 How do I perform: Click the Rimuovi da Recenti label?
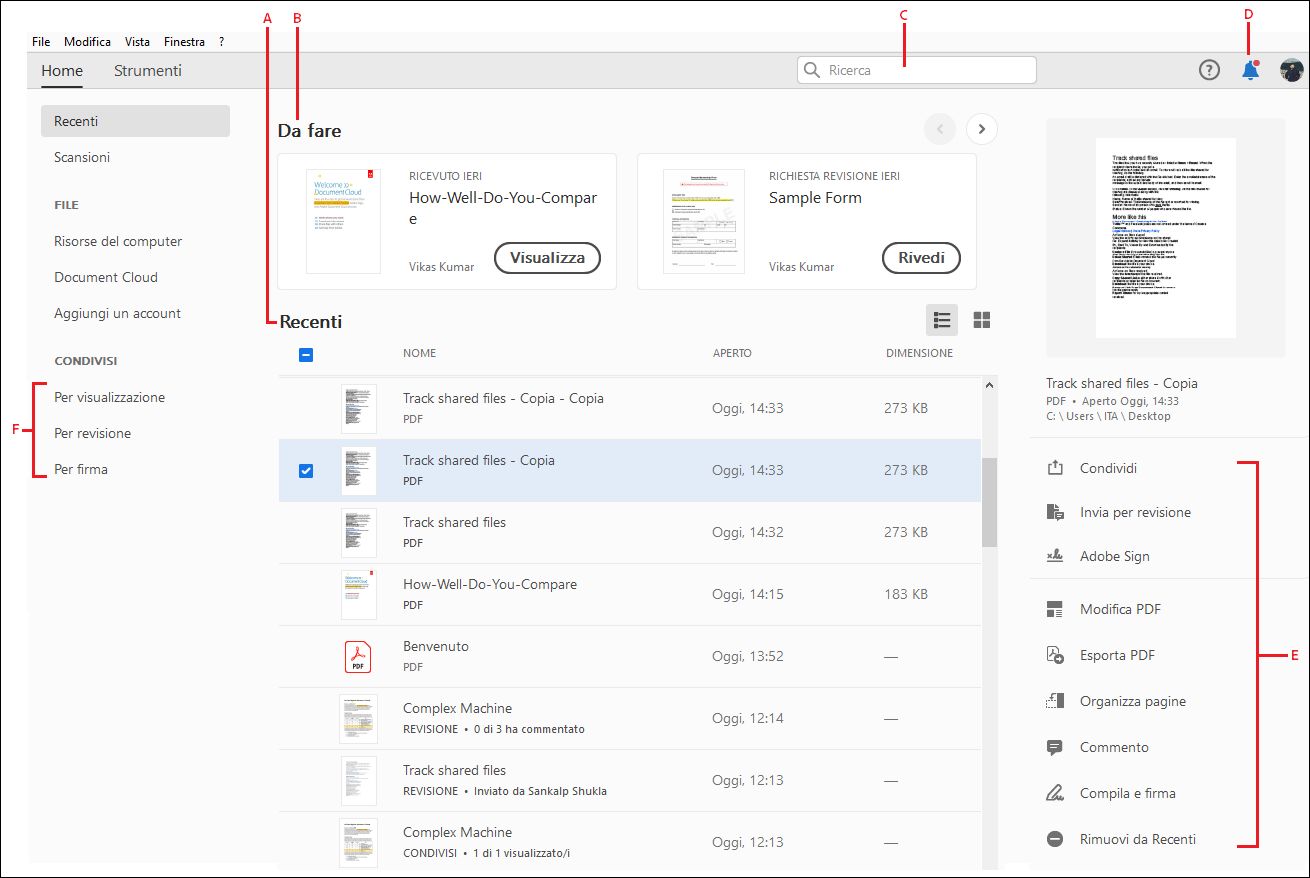click(x=1138, y=839)
